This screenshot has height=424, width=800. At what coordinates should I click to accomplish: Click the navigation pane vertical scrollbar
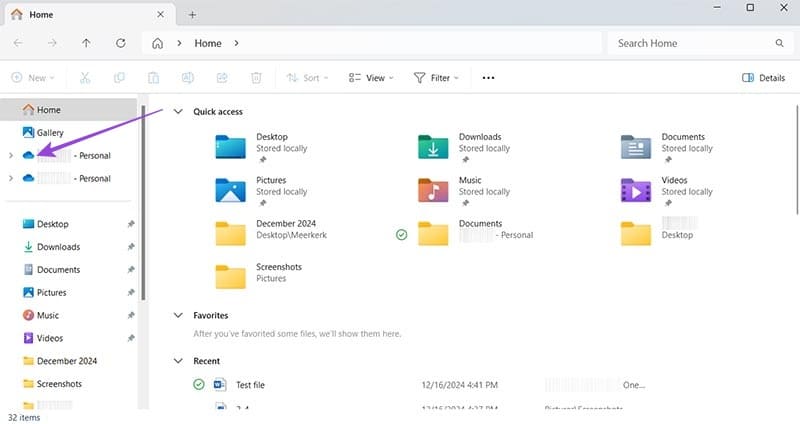145,200
